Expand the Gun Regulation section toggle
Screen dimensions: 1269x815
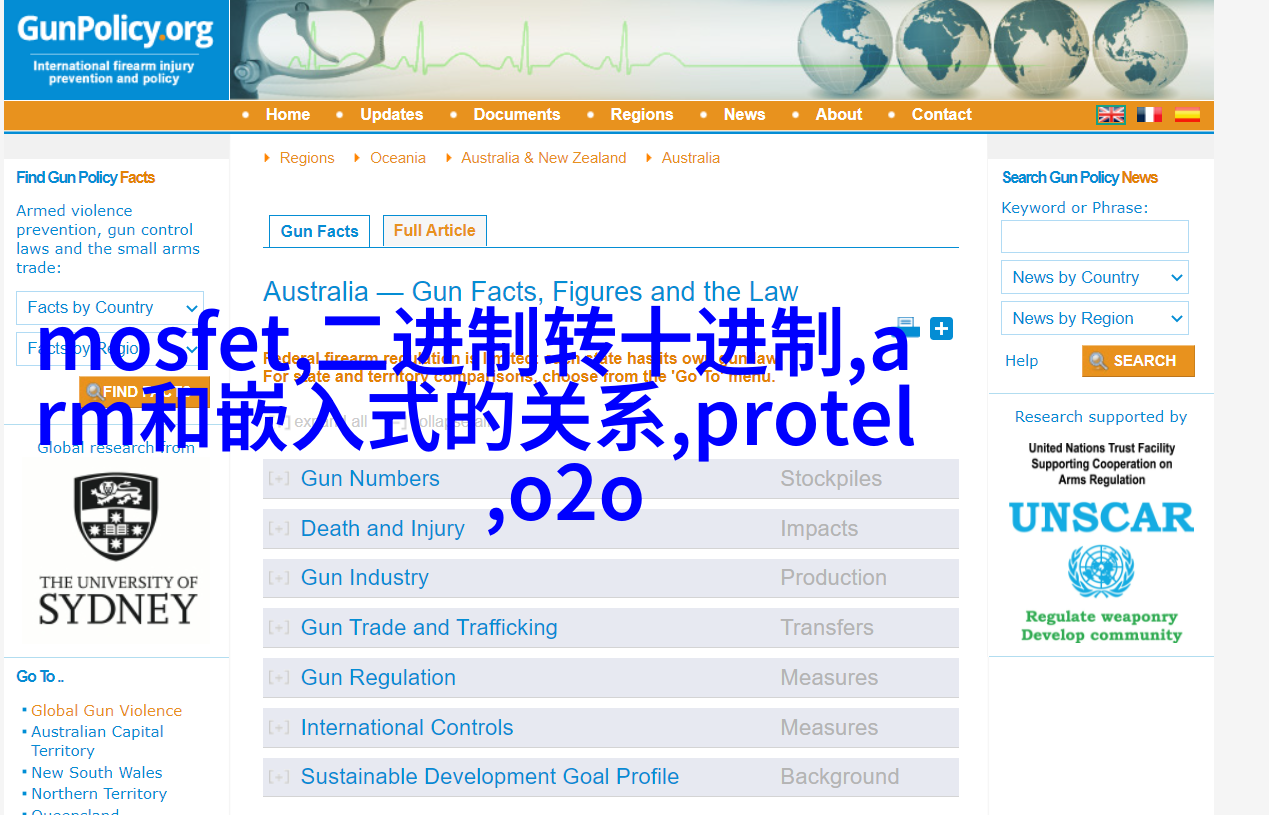[x=279, y=678]
